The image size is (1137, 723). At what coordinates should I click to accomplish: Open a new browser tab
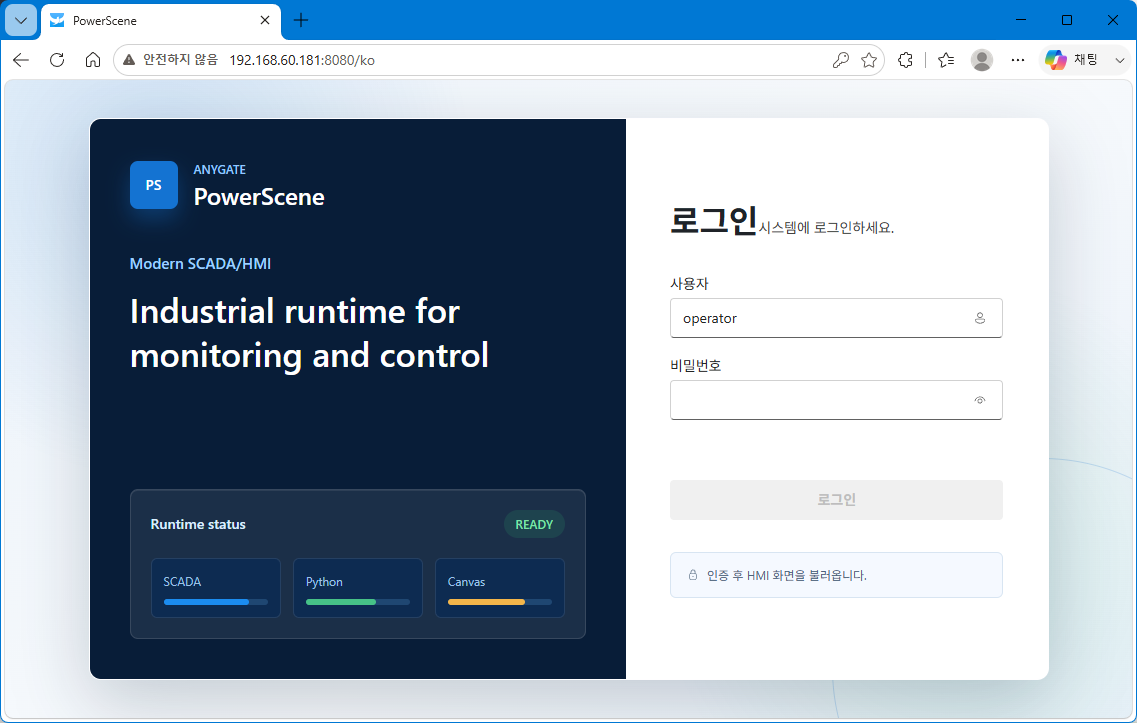(300, 20)
